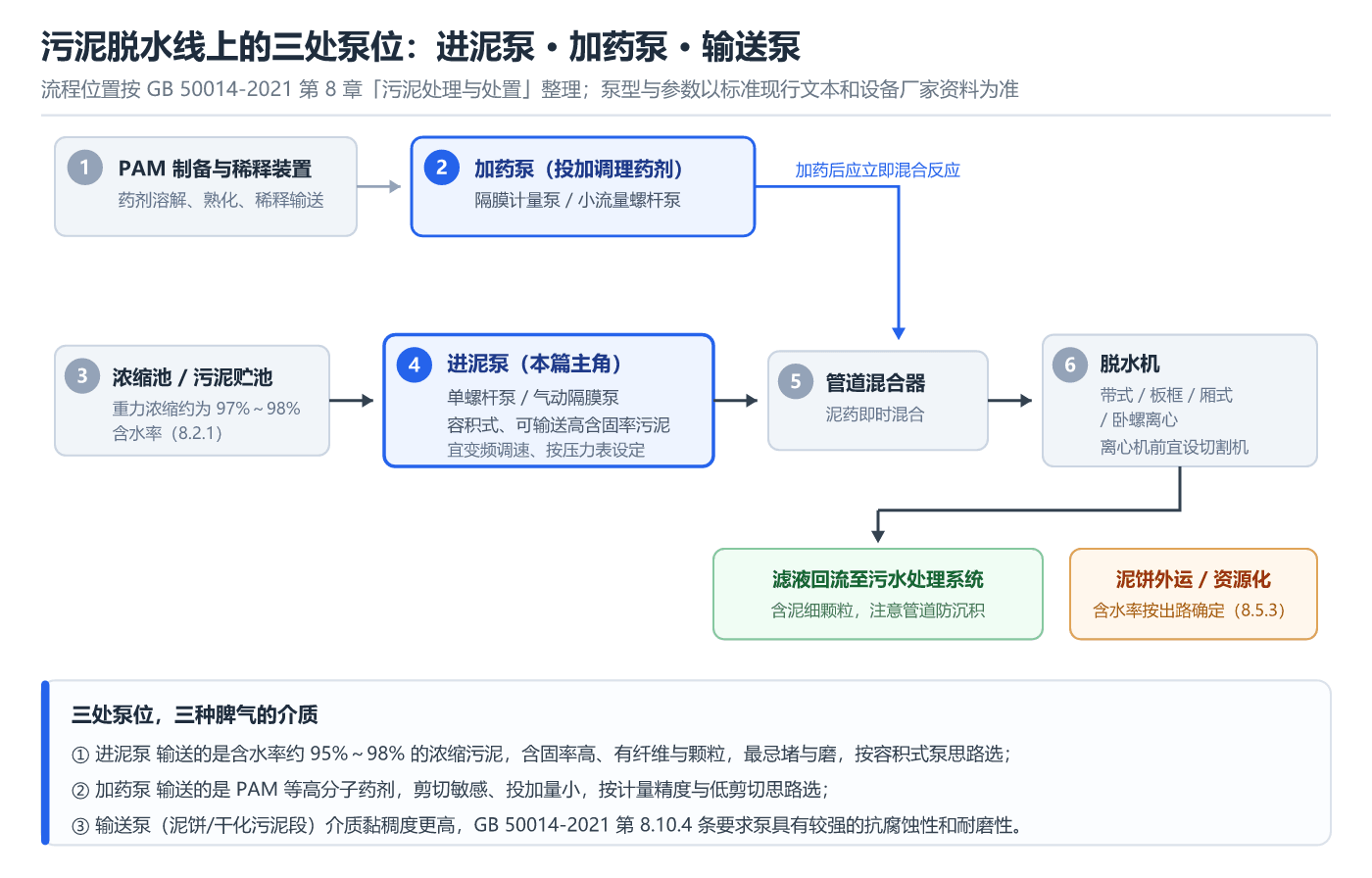The width and height of the screenshot is (1372, 878).
Task: Click the 脱水机 heading
Action: (1129, 365)
